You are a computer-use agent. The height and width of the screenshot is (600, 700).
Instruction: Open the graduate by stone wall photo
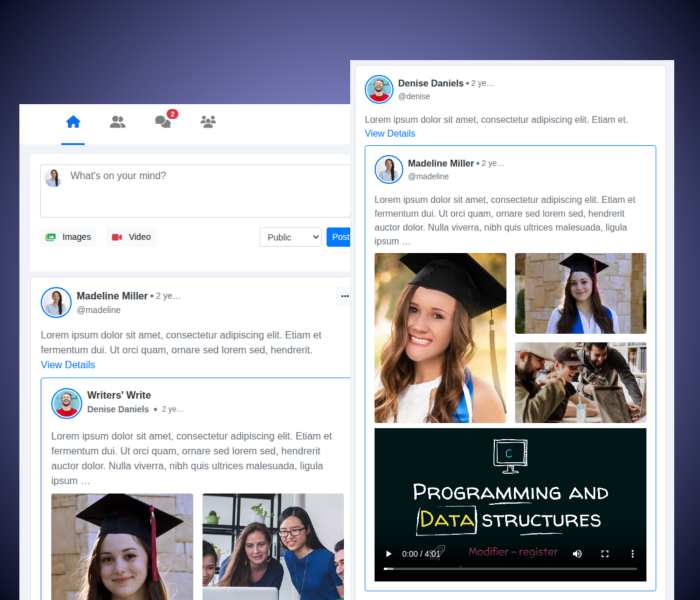580,293
